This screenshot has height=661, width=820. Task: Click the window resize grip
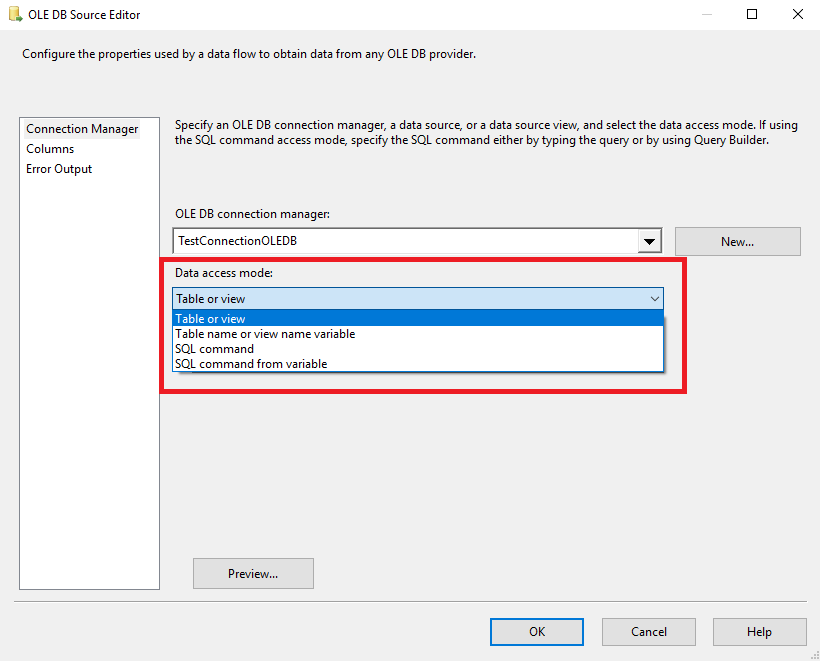pos(812,653)
